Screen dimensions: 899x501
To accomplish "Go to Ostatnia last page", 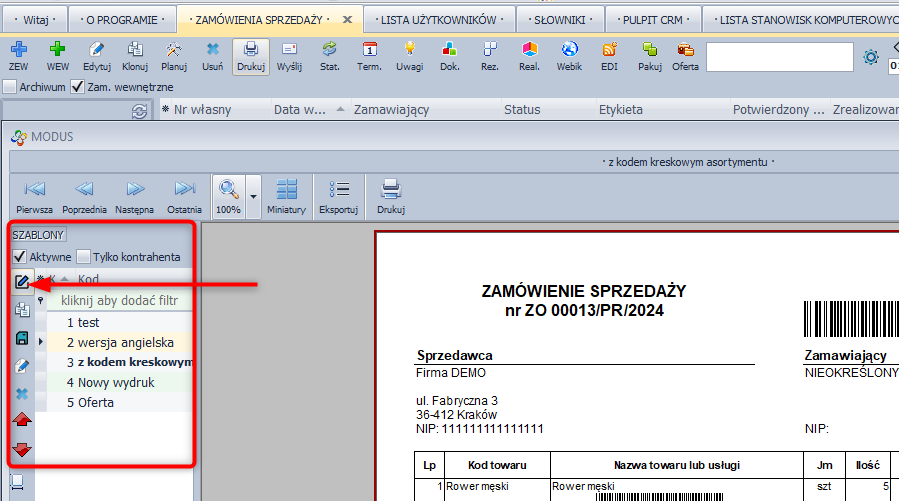I will click(x=184, y=197).
